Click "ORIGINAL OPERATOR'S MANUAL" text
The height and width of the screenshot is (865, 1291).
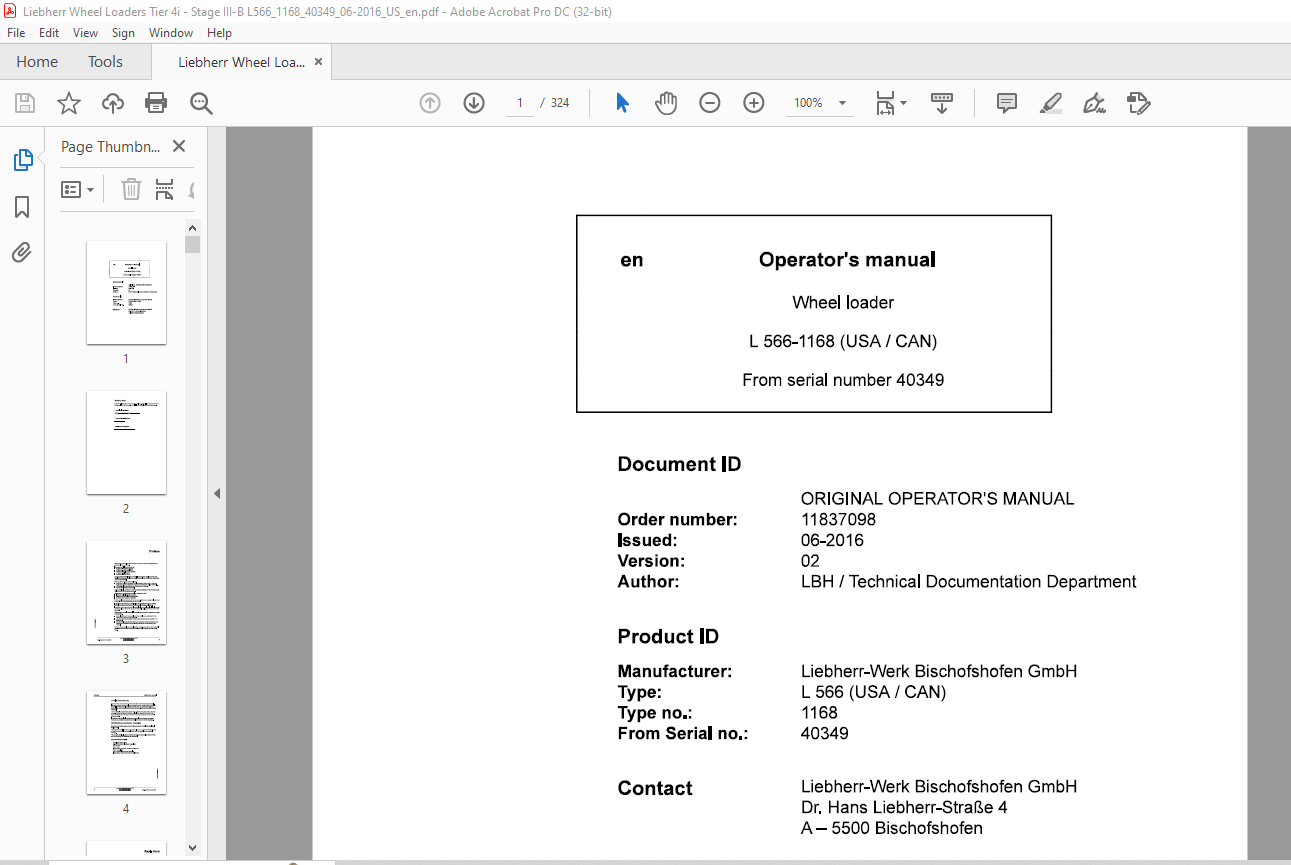937,498
